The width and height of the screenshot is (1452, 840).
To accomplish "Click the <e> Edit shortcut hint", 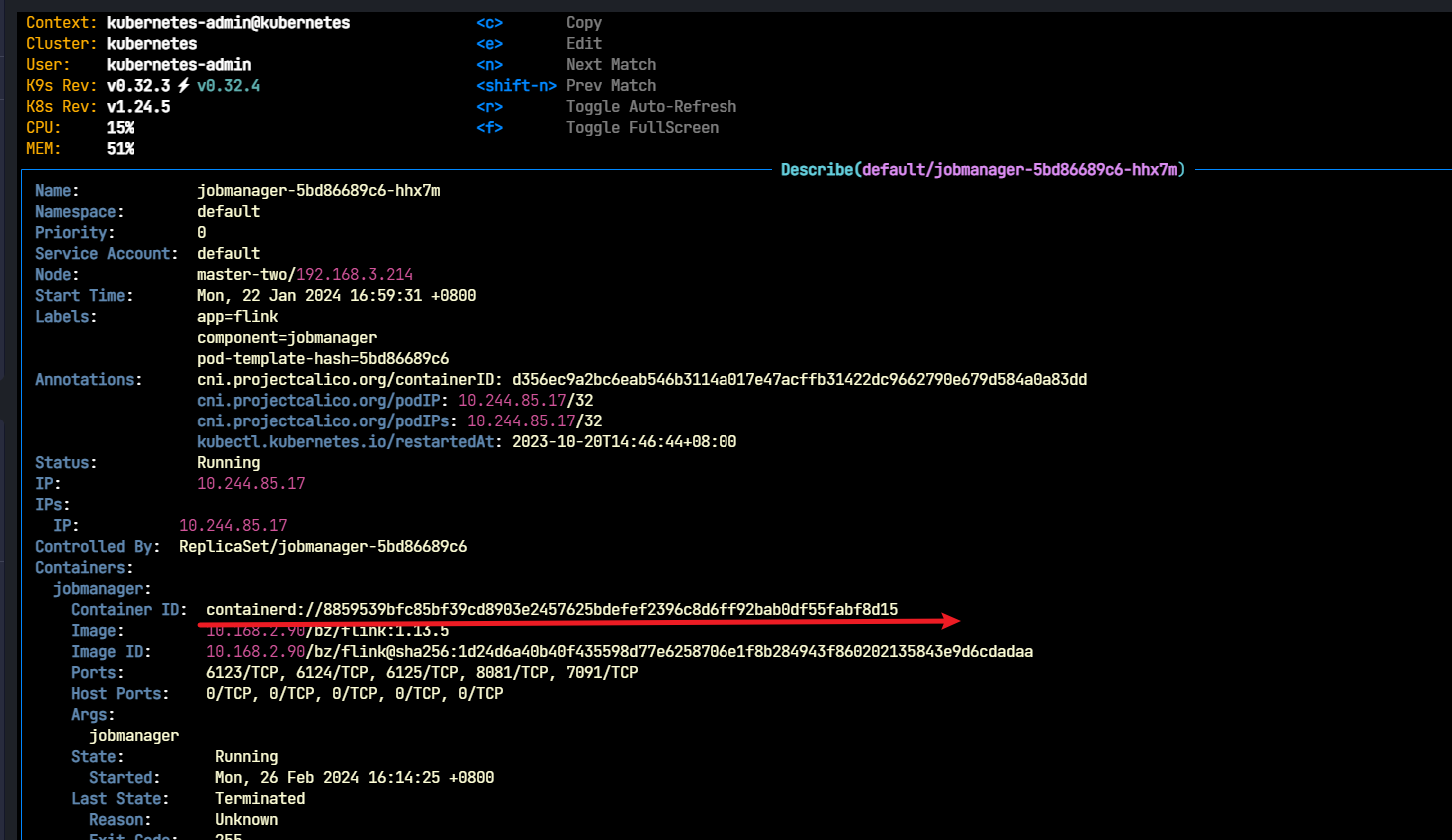I will click(539, 43).
